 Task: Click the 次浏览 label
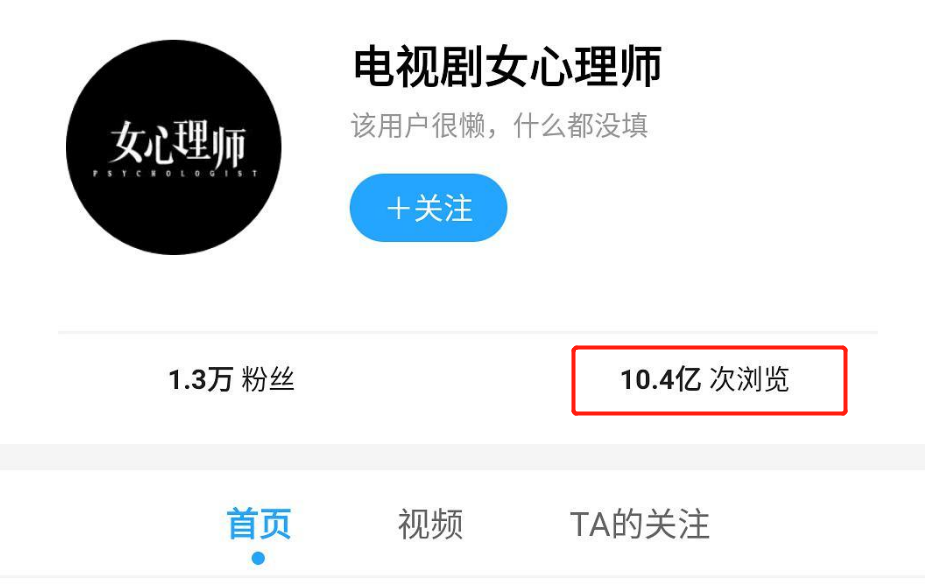749,379
